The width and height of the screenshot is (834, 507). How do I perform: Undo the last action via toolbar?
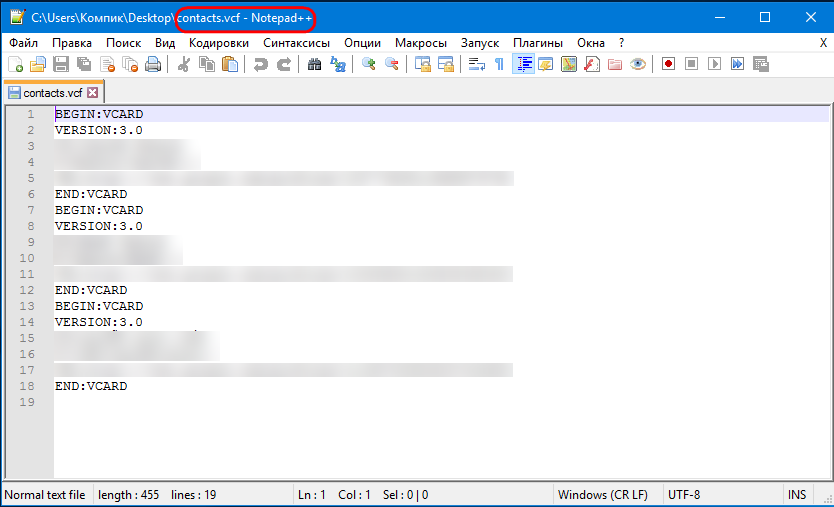point(261,64)
